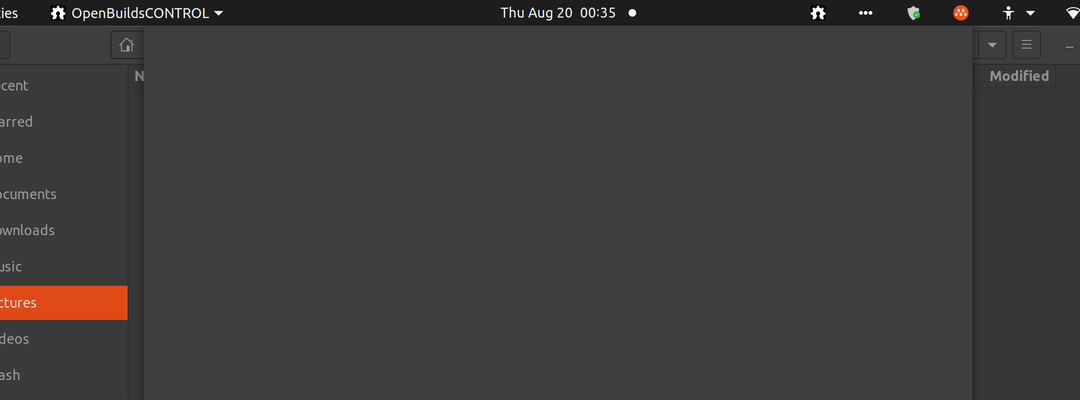1080x400 pixels.
Task: Click the green shield security tray icon
Action: [x=914, y=12]
